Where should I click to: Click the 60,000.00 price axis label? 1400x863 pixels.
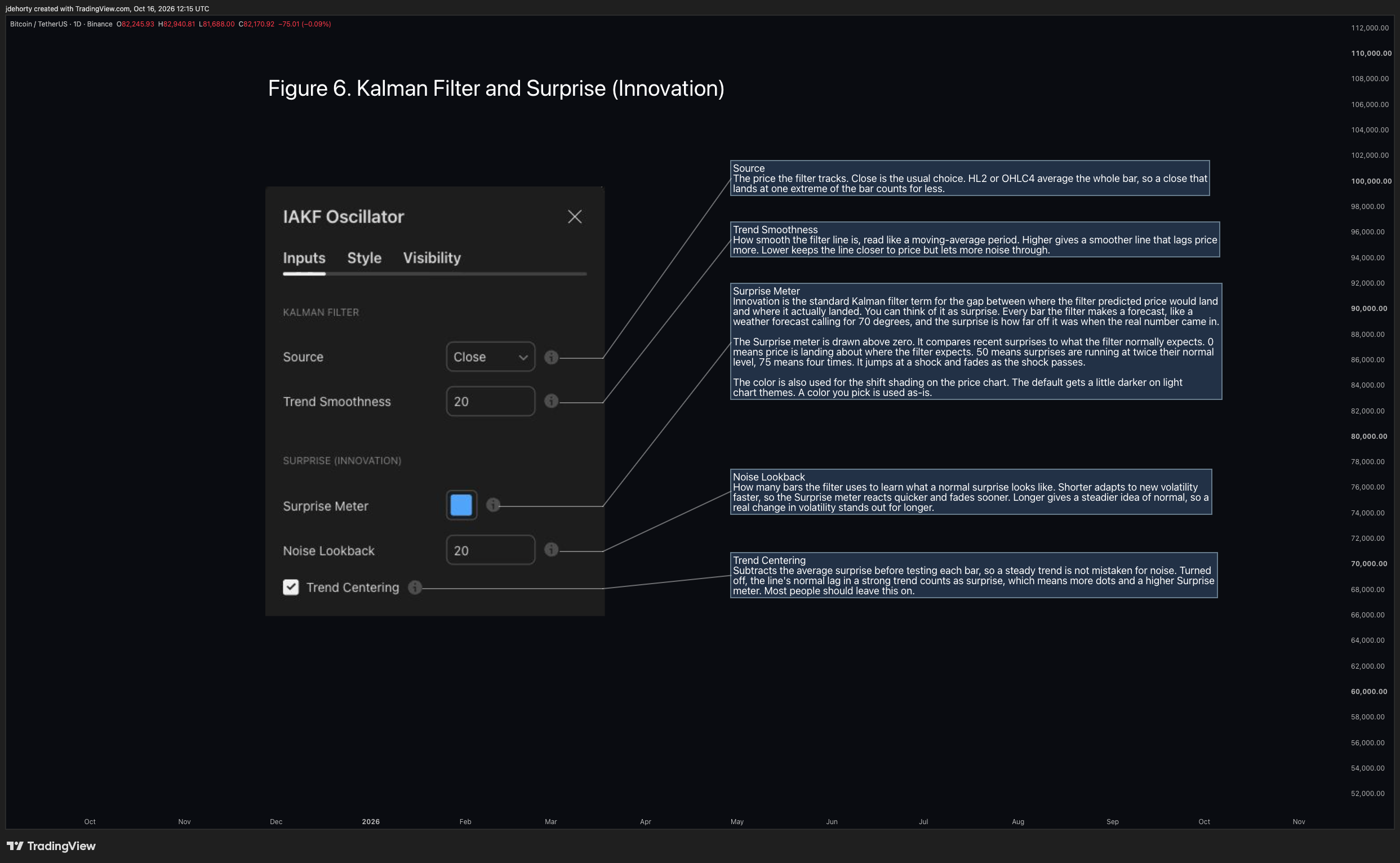[x=1368, y=691]
